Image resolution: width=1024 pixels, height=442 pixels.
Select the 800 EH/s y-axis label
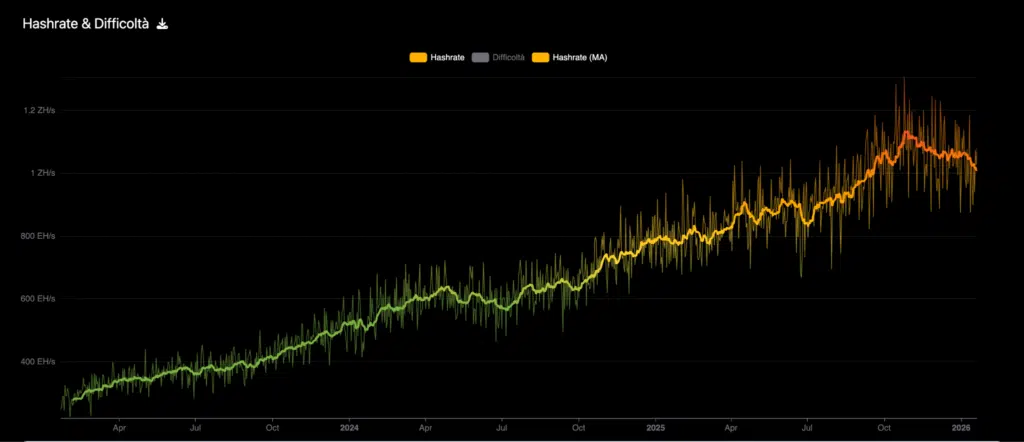click(x=39, y=236)
